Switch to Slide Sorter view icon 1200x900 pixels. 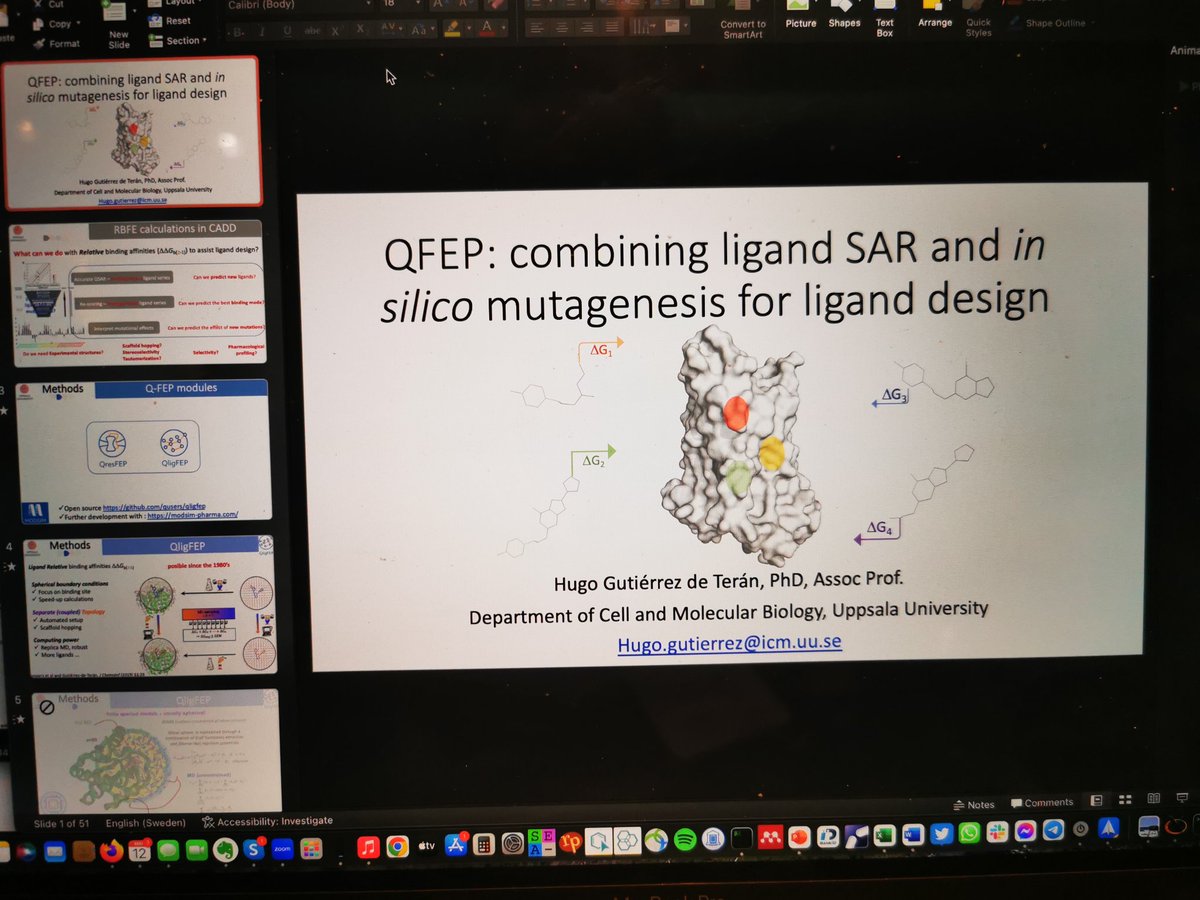(x=1125, y=800)
